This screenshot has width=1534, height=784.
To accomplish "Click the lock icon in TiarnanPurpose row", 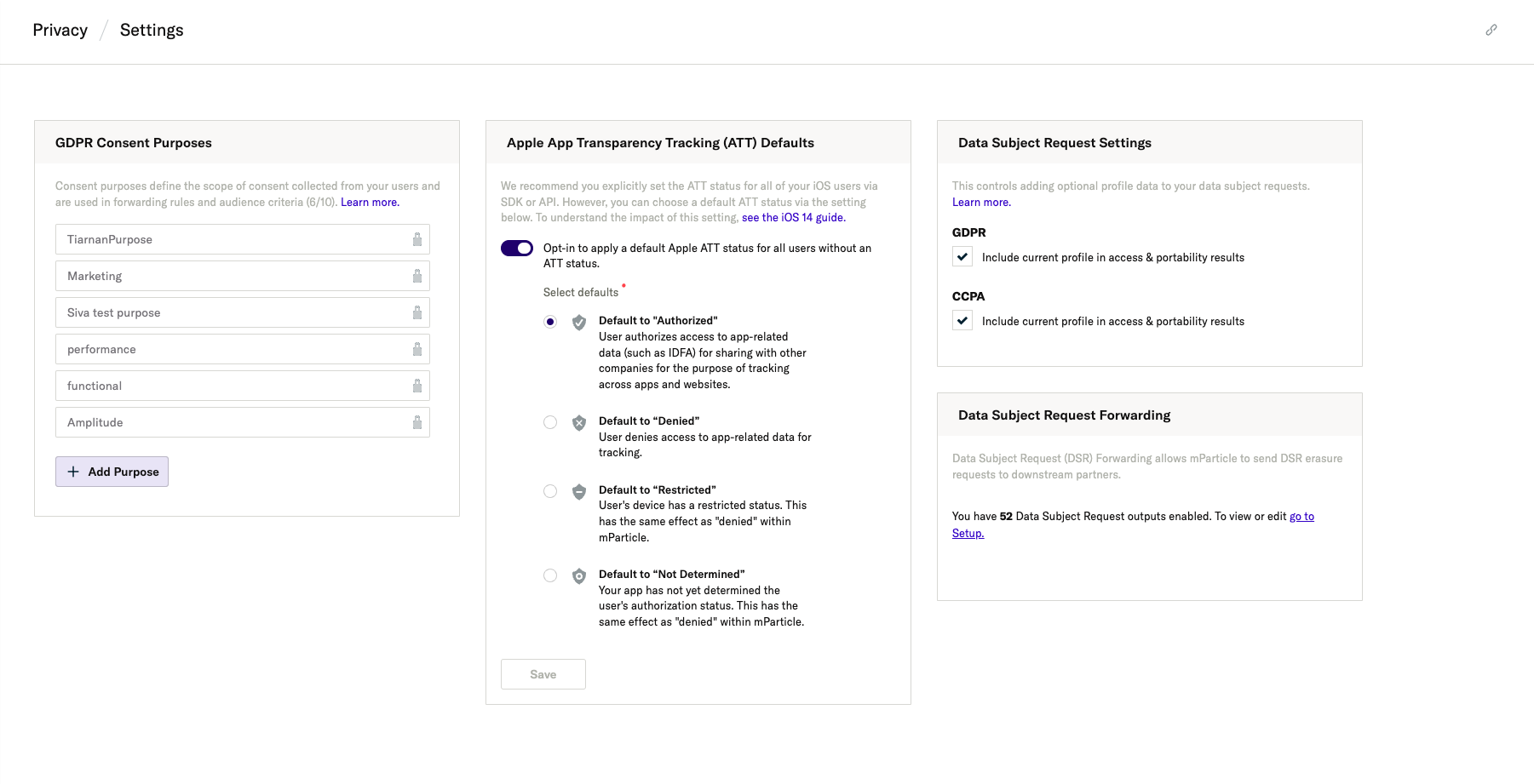I will tap(417, 239).
